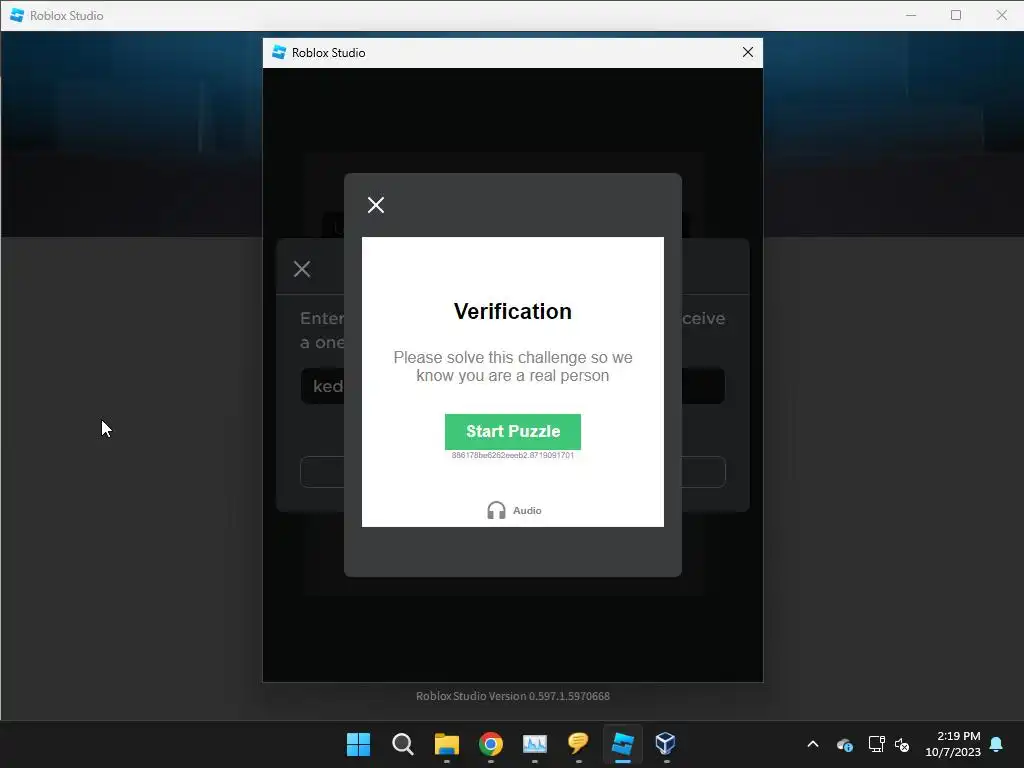Open the notifications bell icon
The height and width of the screenshot is (768, 1024).
tap(996, 744)
